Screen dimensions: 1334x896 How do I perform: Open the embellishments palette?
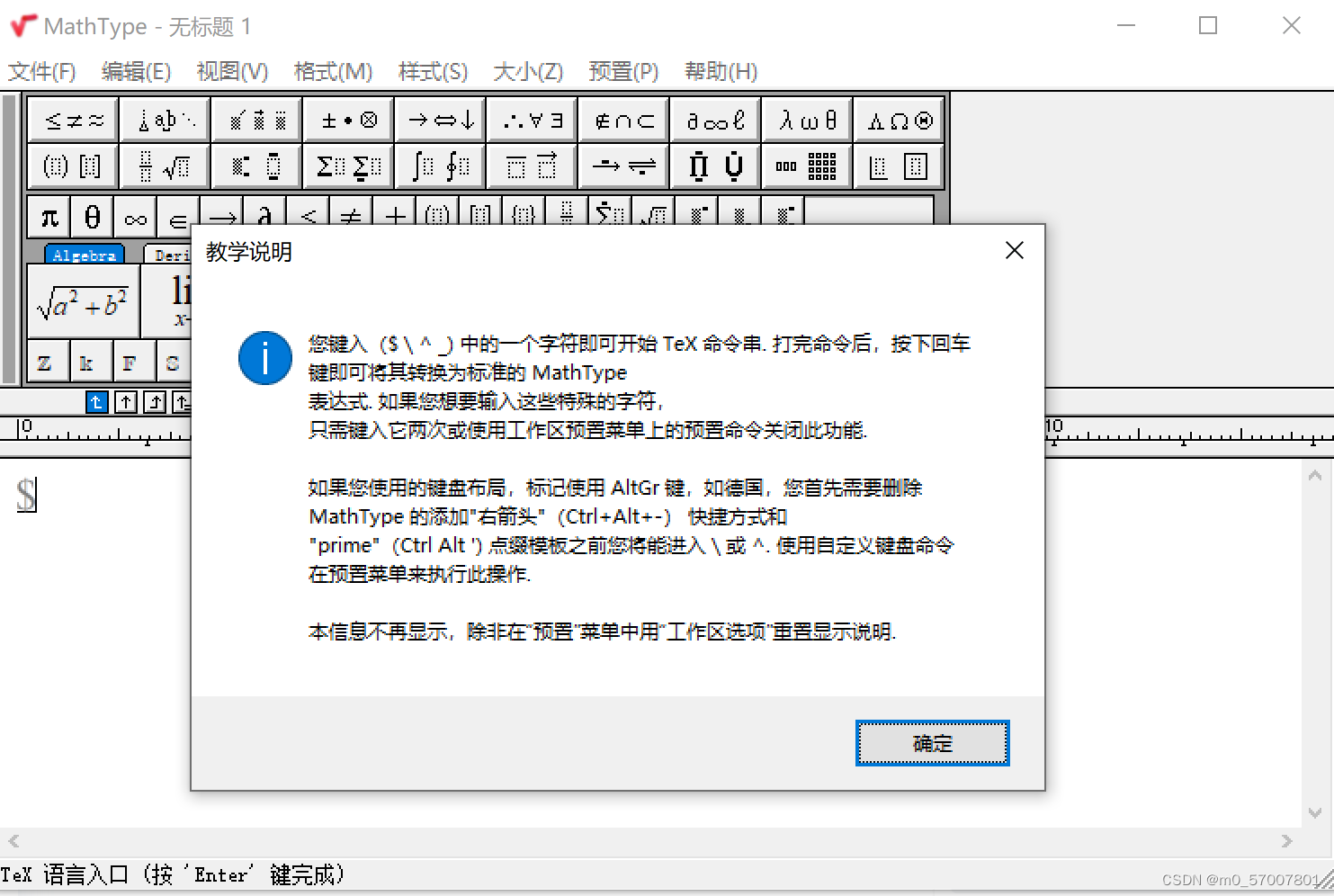tap(258, 120)
